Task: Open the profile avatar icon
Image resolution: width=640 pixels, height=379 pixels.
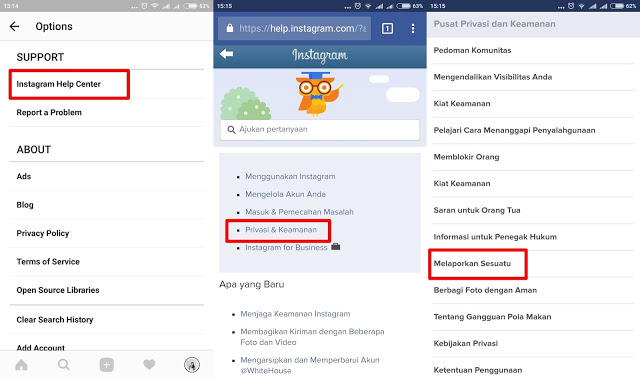Action: 192,365
